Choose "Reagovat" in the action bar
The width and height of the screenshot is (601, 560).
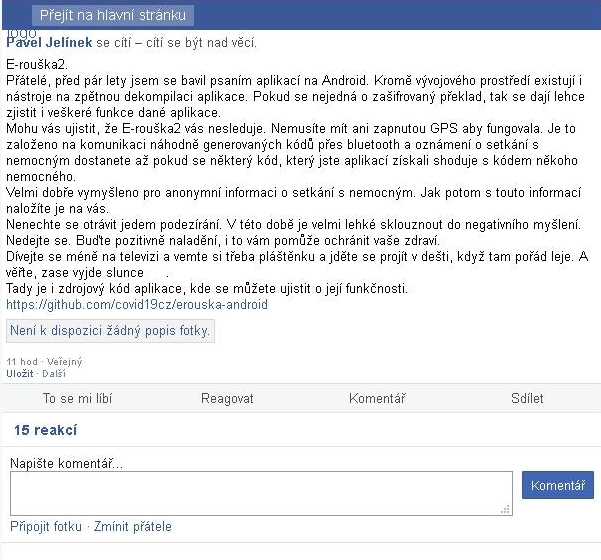pos(227,398)
